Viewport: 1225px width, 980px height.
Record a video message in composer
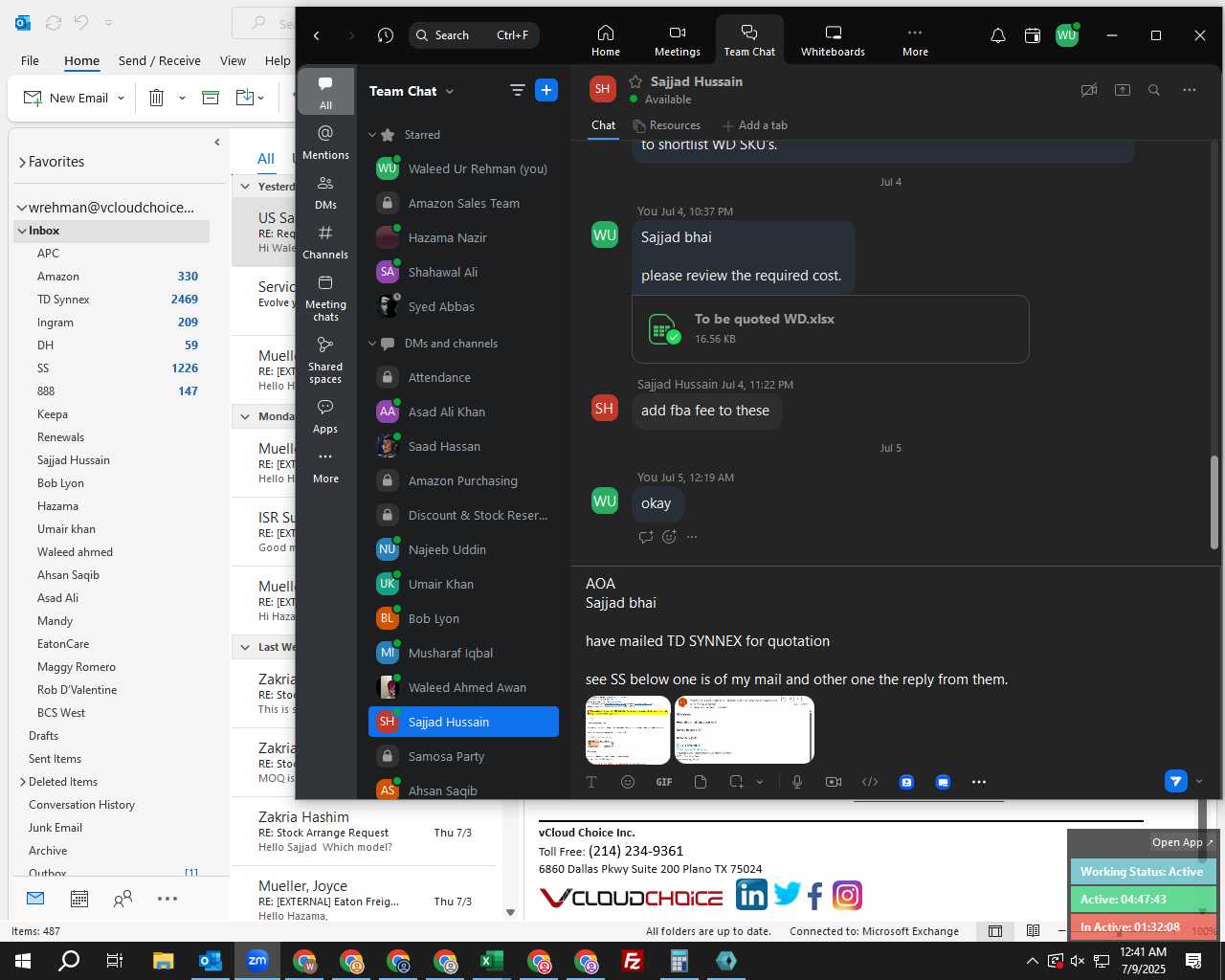[834, 782]
